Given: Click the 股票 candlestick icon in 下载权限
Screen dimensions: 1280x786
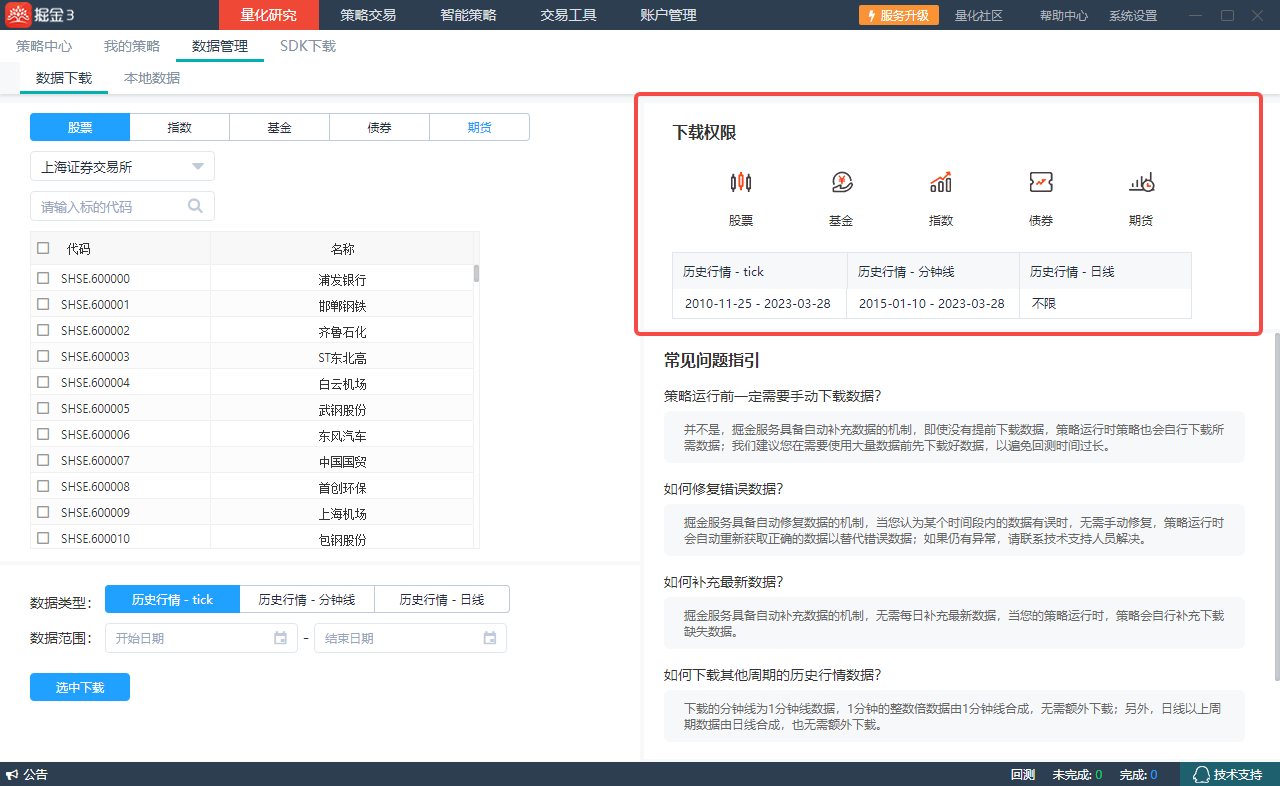Looking at the screenshot, I should [x=740, y=182].
